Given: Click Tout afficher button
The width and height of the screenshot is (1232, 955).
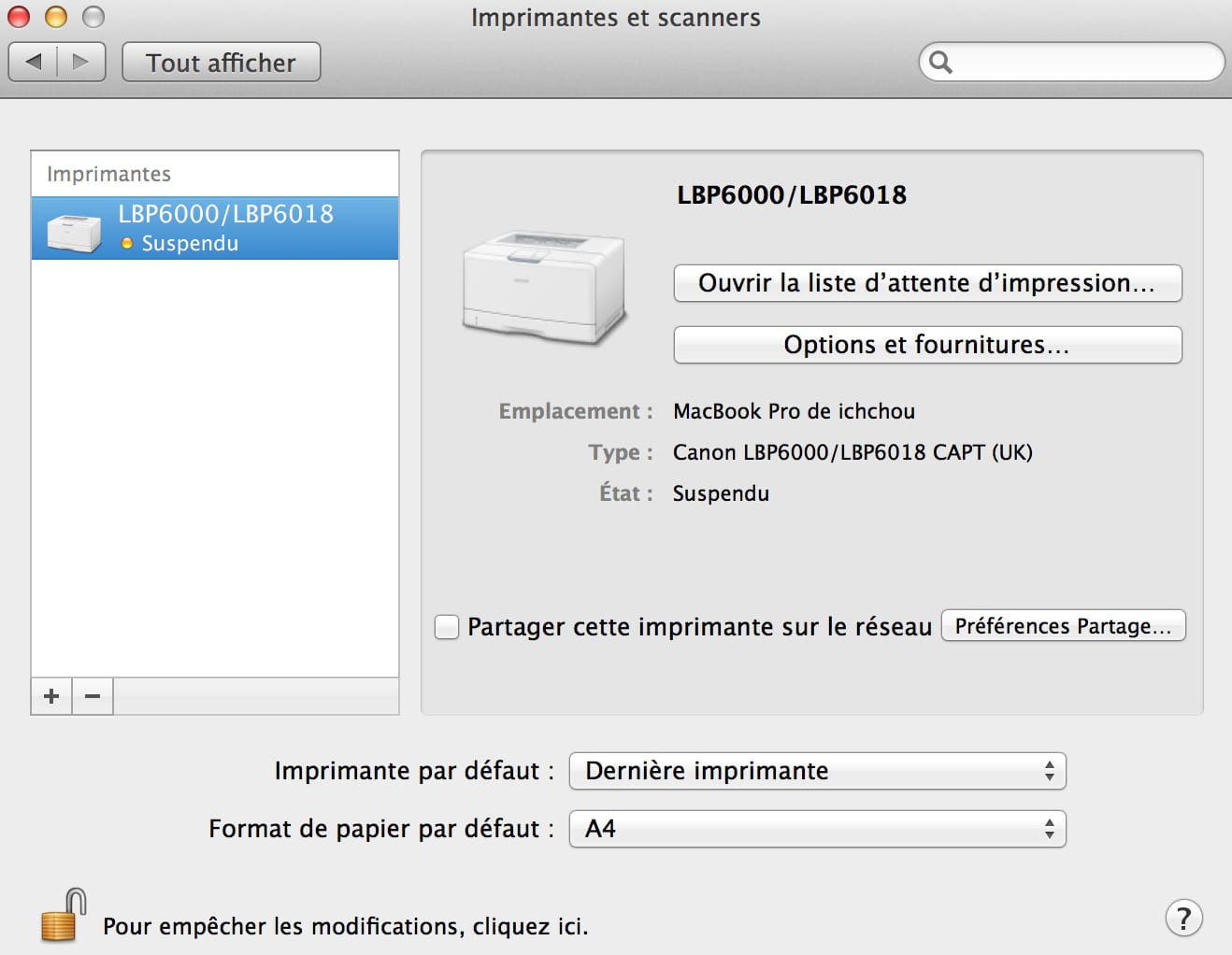Looking at the screenshot, I should [221, 63].
